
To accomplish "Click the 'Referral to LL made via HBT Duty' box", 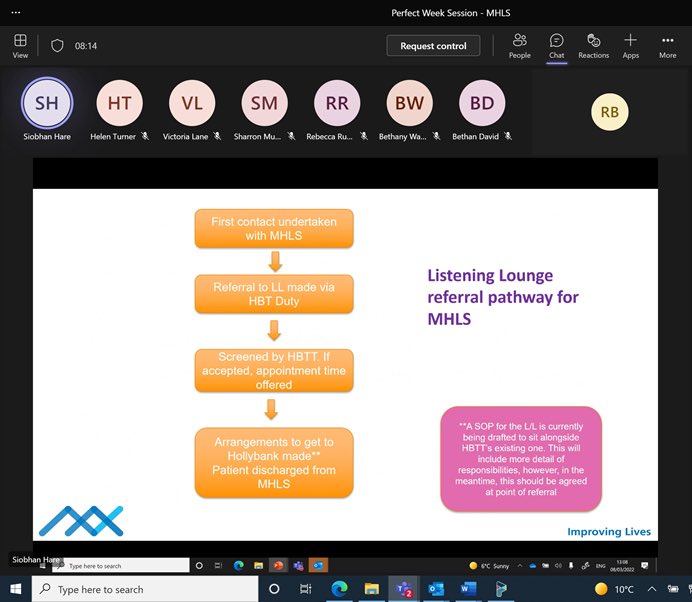I will click(x=274, y=294).
